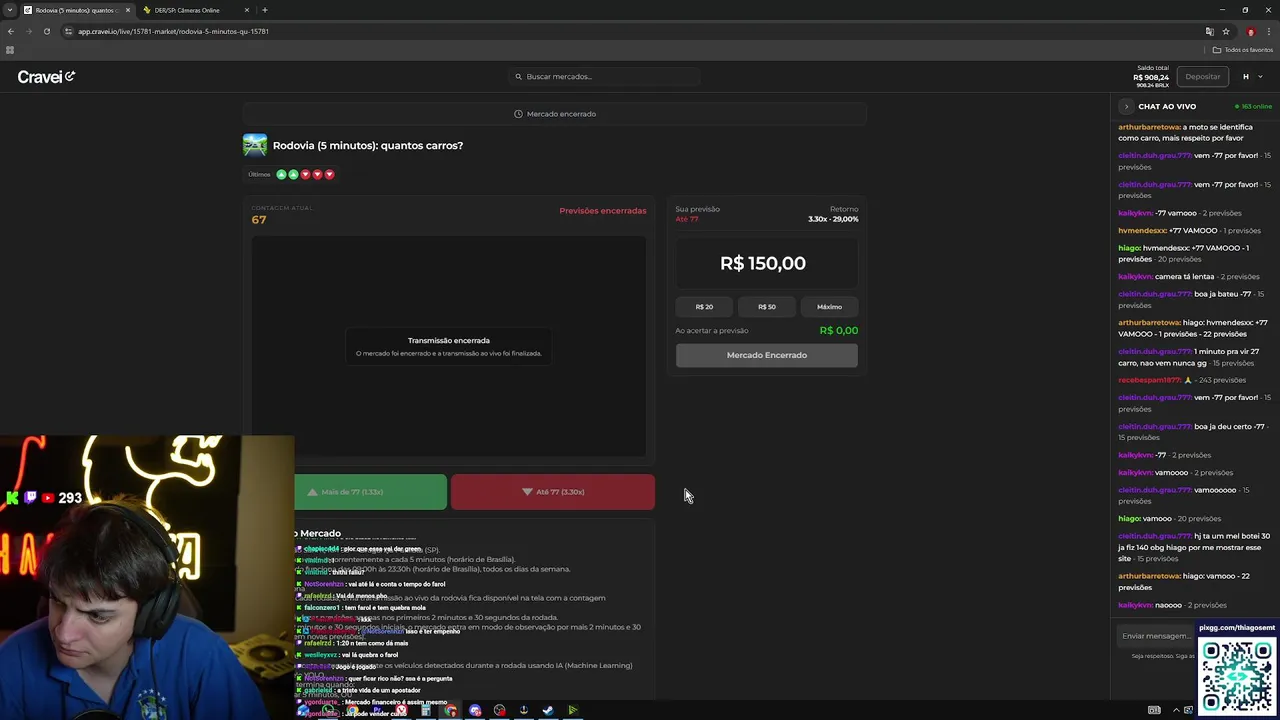Click the 'Mercado encerrado' status banner
Image resolution: width=1280 pixels, height=720 pixels.
coord(555,114)
